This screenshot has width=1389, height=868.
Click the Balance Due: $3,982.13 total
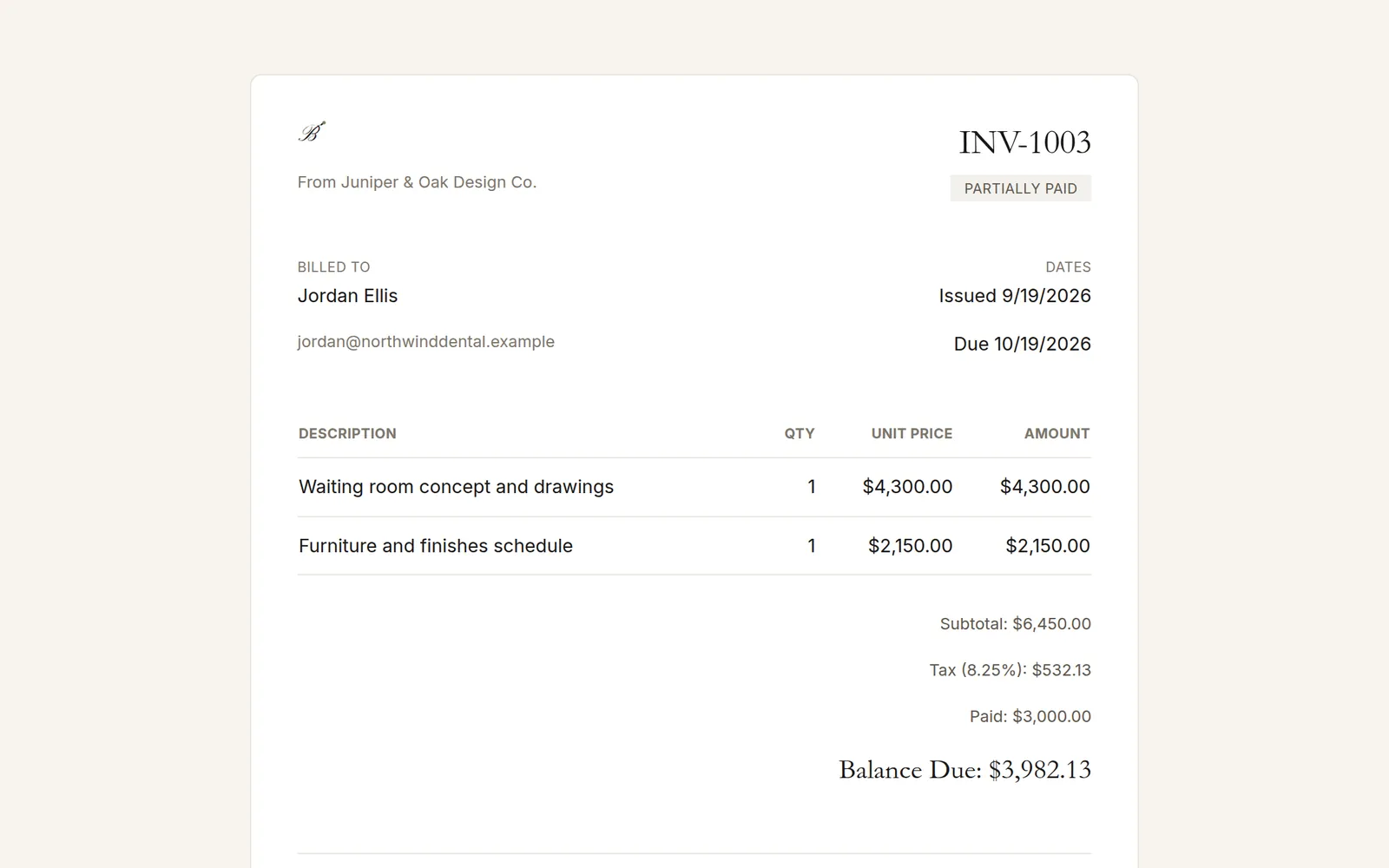coord(964,770)
